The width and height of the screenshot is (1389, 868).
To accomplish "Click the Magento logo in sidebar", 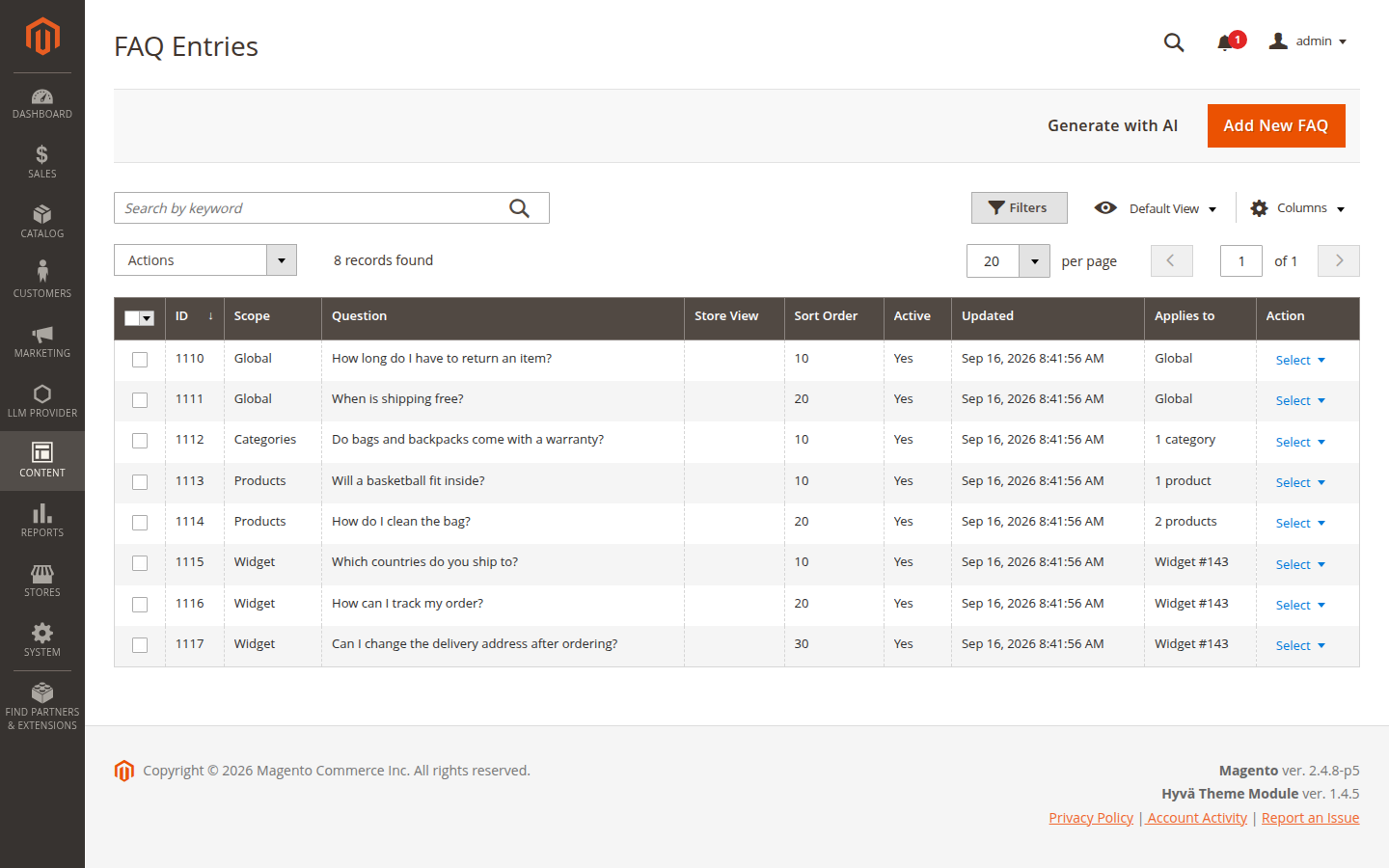I will tap(42, 37).
